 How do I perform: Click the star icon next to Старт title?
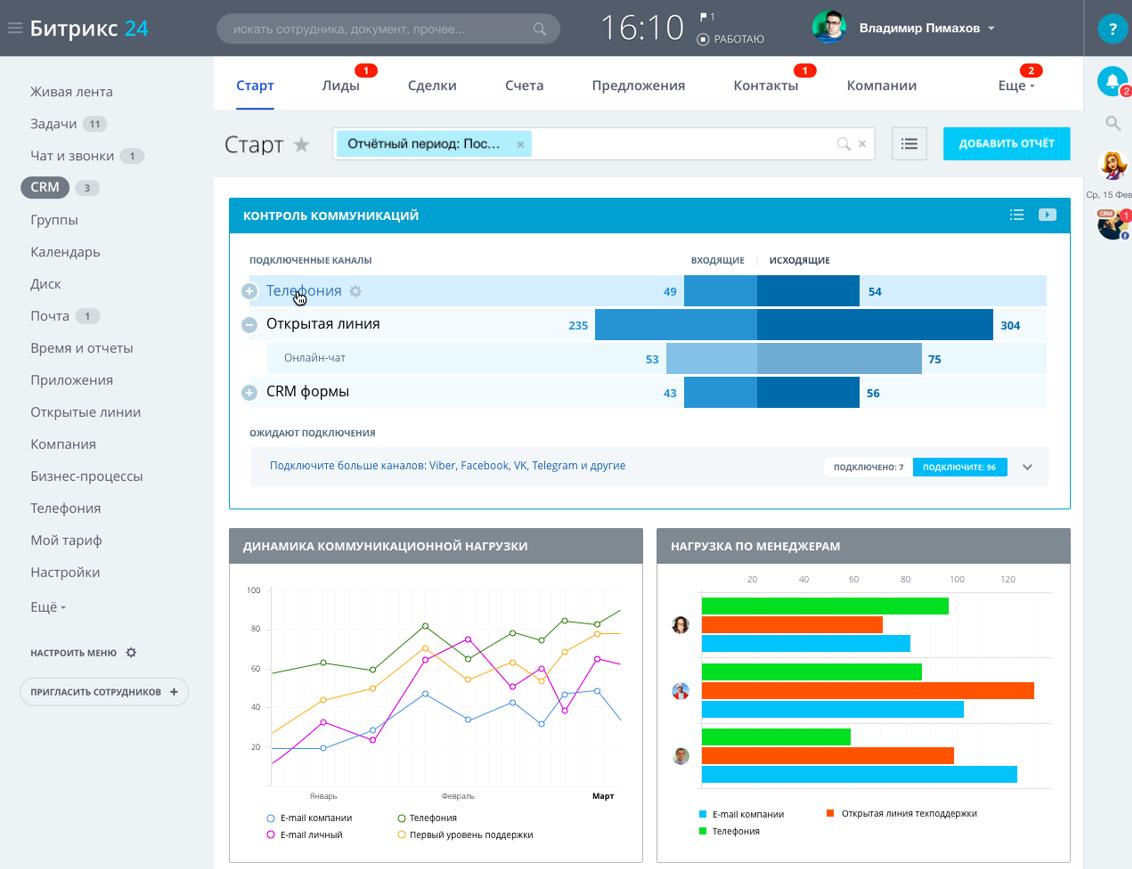301,145
